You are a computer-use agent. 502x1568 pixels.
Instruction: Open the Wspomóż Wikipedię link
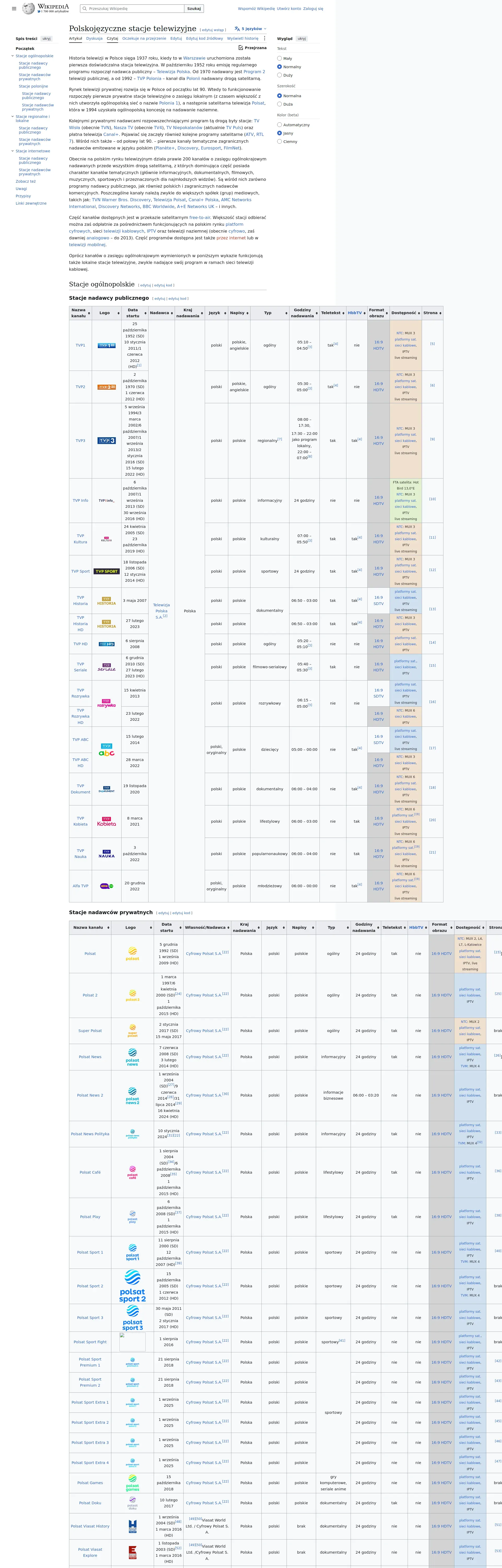click(256, 9)
